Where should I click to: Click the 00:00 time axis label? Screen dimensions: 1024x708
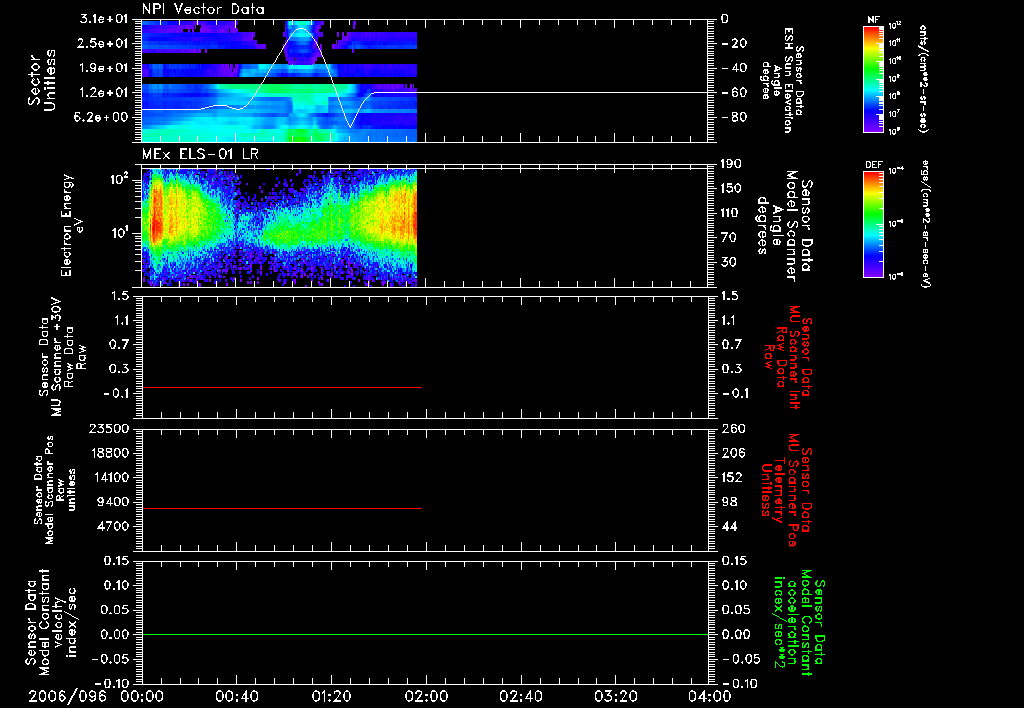(x=142, y=696)
